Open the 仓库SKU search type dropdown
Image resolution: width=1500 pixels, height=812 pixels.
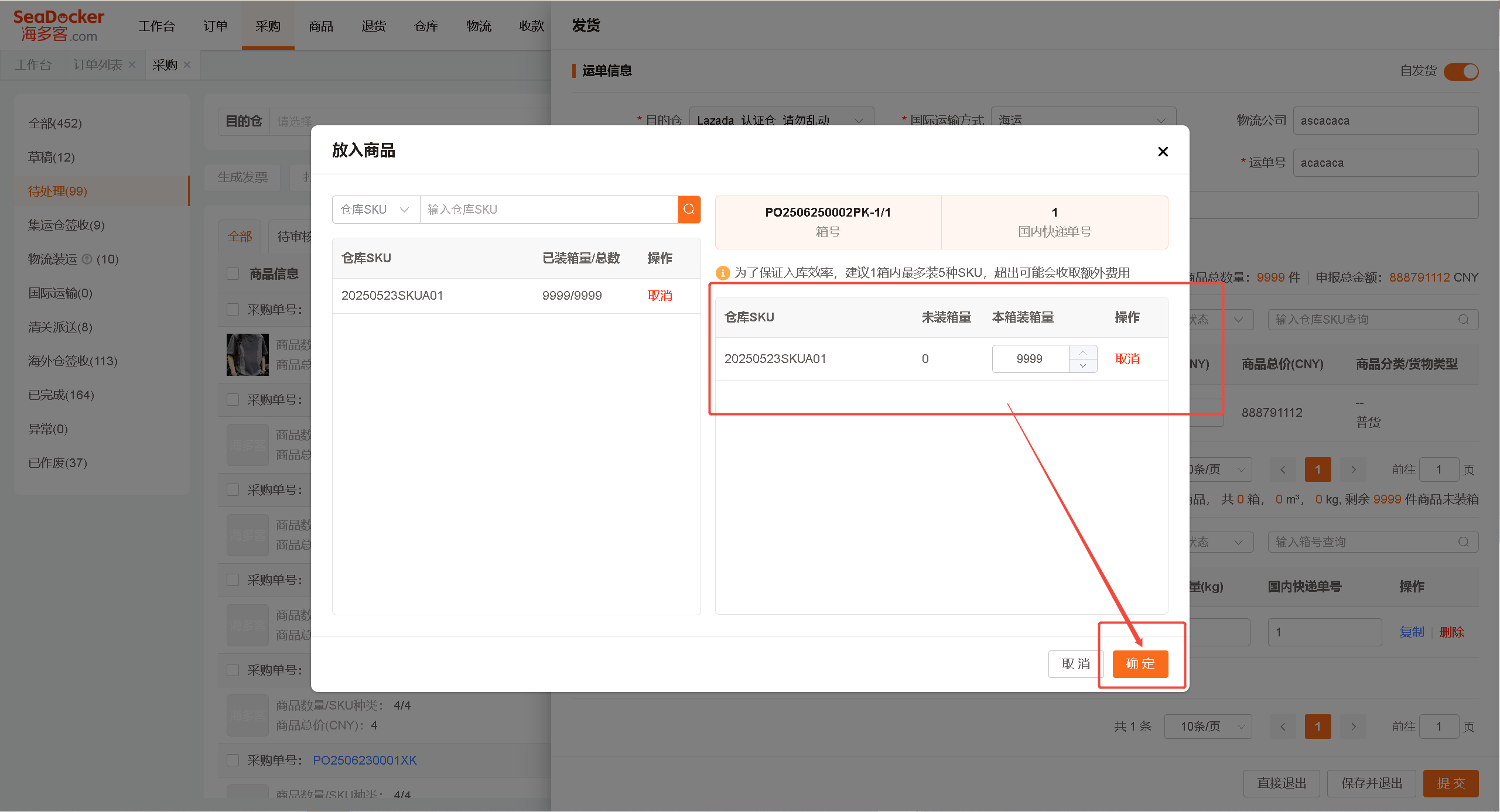click(x=376, y=210)
